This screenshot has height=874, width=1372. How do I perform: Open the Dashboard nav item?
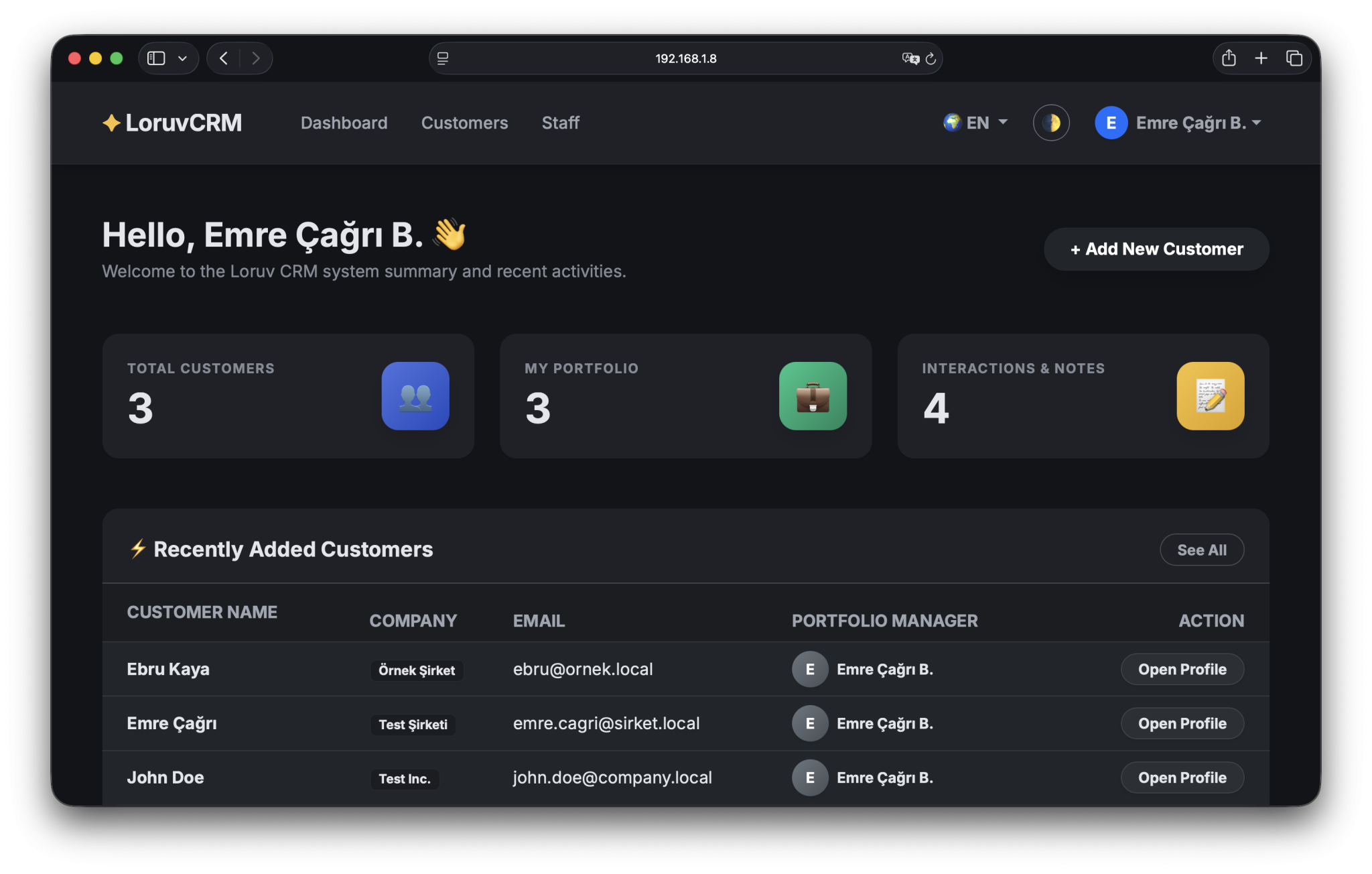[344, 123]
